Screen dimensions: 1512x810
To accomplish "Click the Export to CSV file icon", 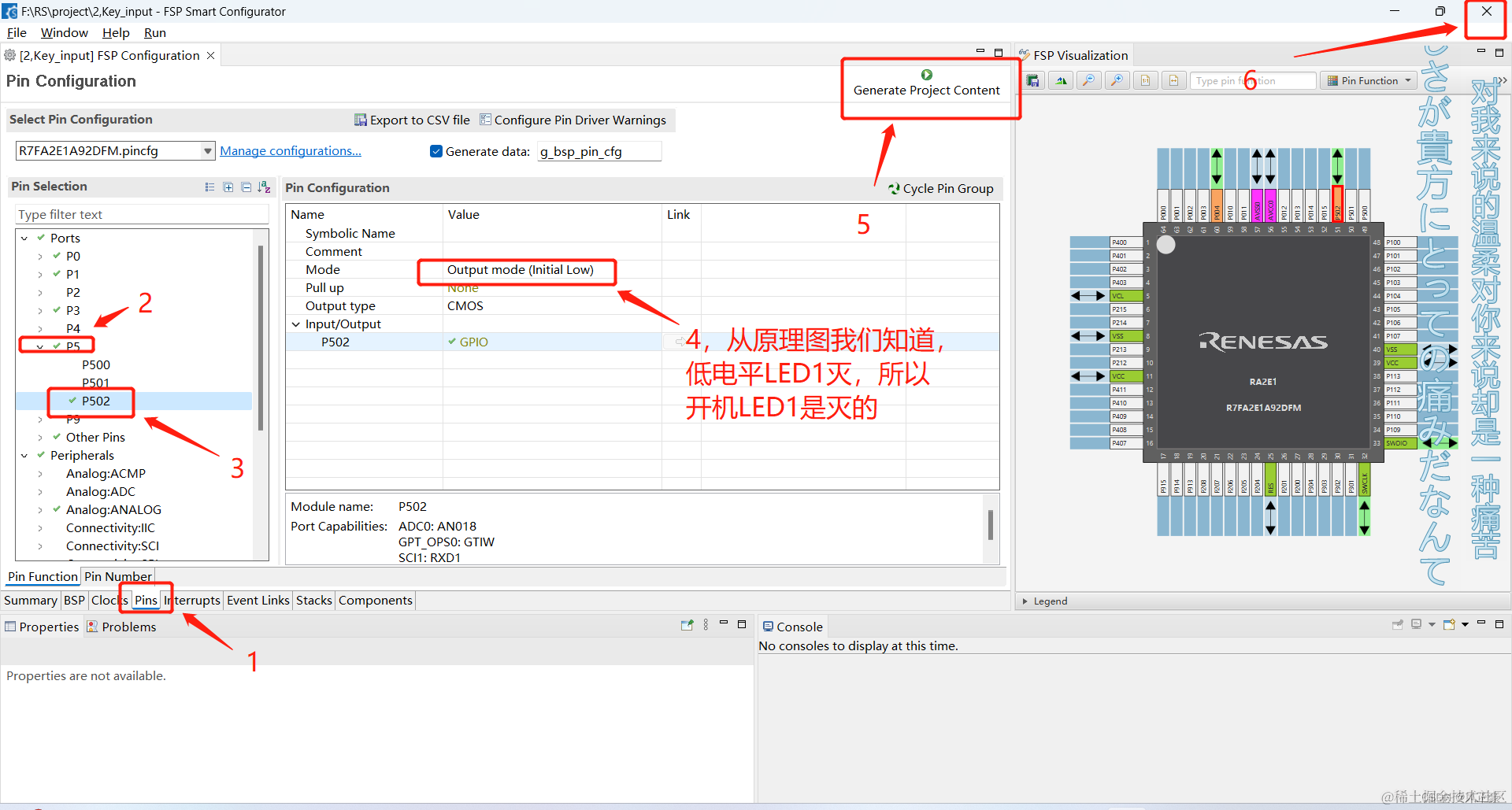I will pyautogui.click(x=361, y=120).
